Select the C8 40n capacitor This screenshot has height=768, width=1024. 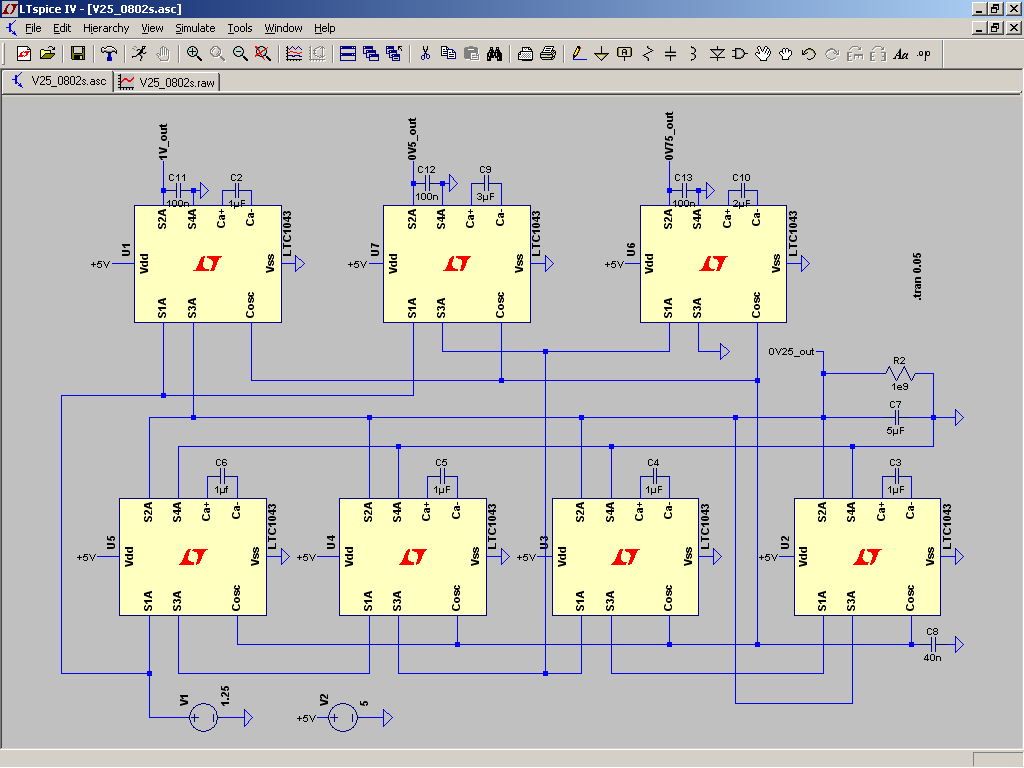933,645
